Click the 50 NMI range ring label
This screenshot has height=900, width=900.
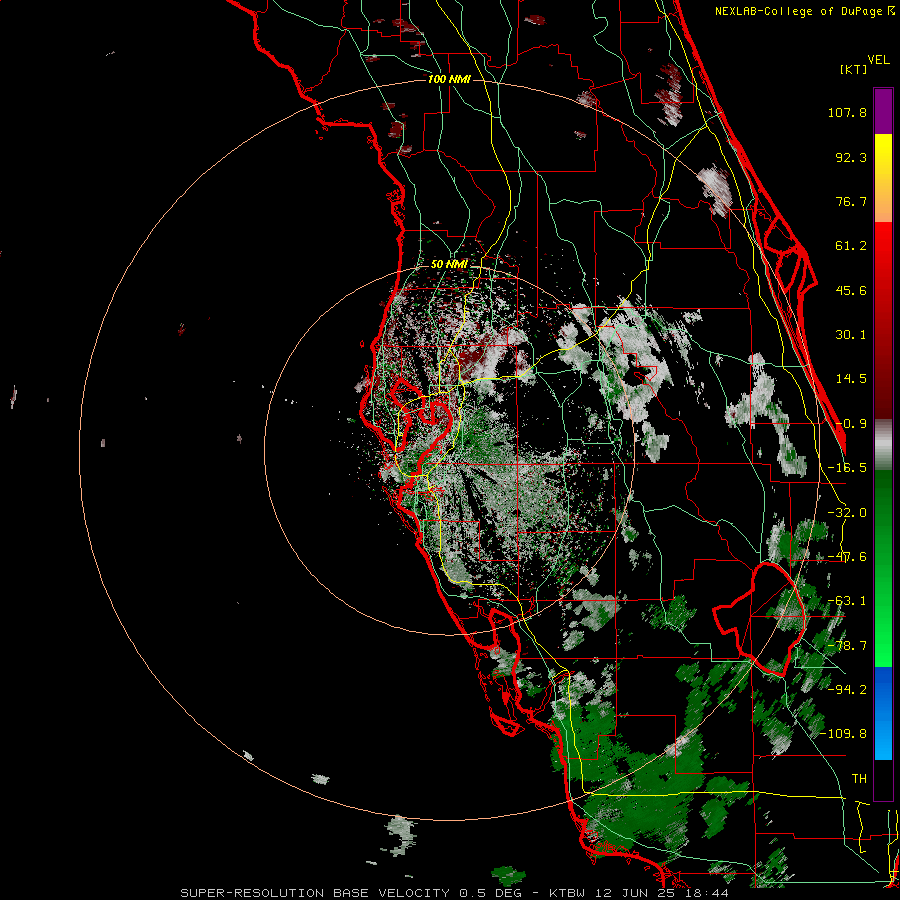point(449,264)
